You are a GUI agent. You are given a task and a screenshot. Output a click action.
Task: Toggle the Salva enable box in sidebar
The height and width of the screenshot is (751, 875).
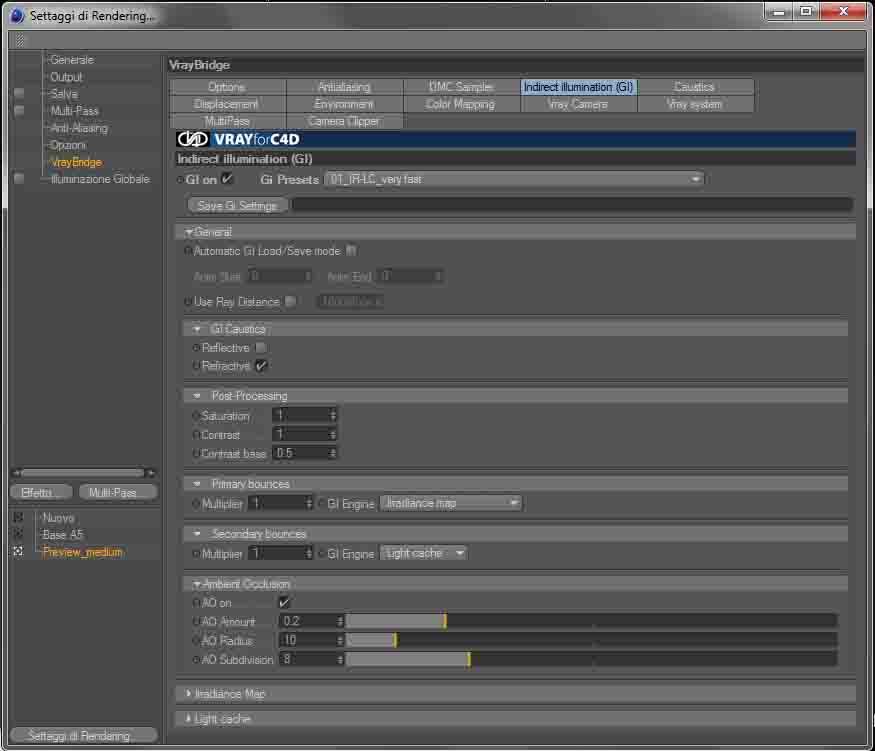coord(19,93)
